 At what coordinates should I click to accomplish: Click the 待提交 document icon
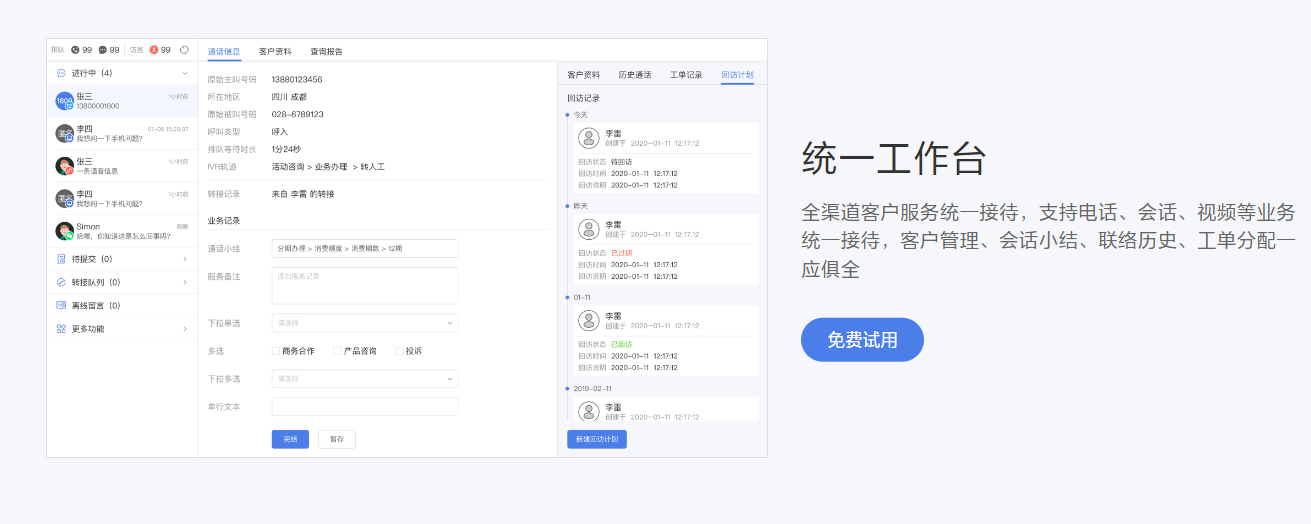62,259
